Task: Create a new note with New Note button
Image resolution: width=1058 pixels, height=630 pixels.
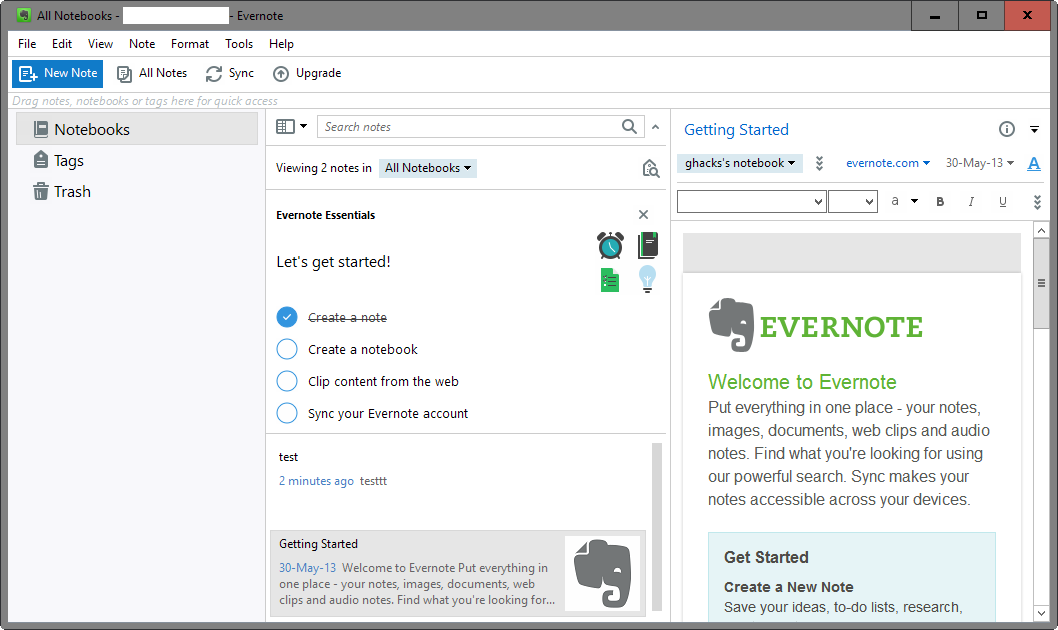Action: click(x=57, y=74)
